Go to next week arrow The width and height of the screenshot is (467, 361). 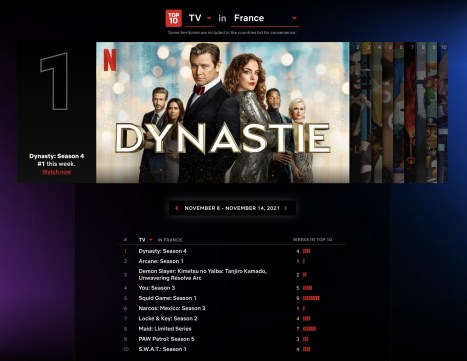286,208
